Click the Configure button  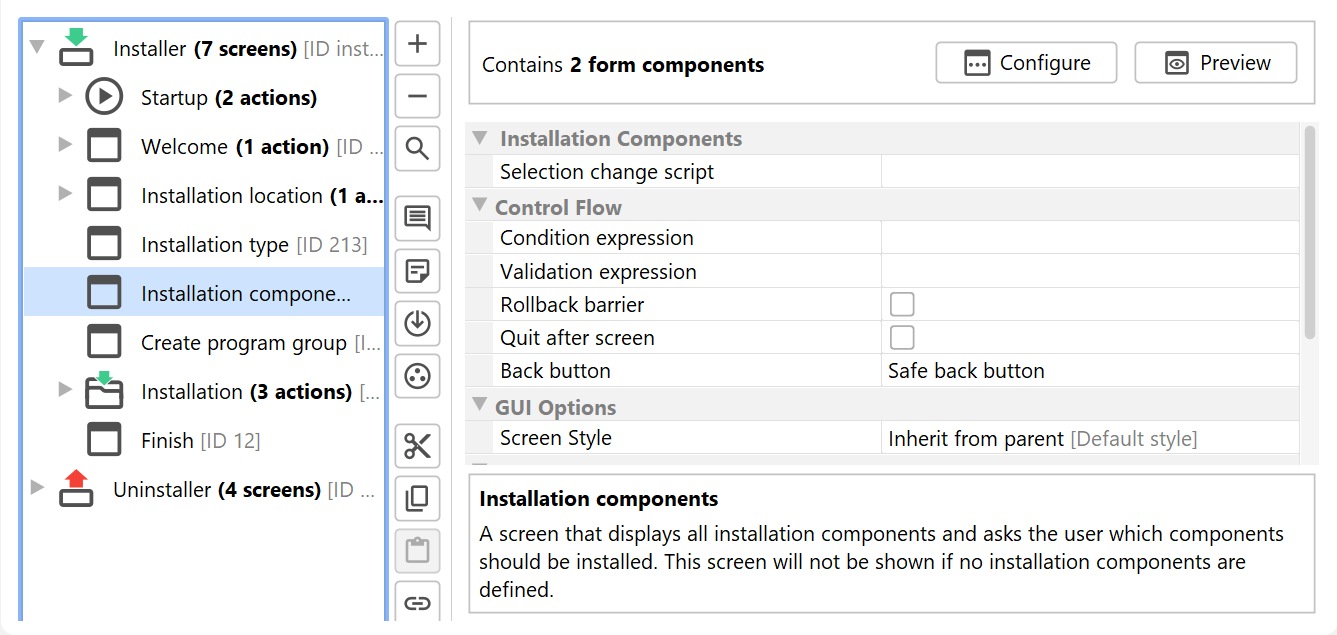[1026, 63]
